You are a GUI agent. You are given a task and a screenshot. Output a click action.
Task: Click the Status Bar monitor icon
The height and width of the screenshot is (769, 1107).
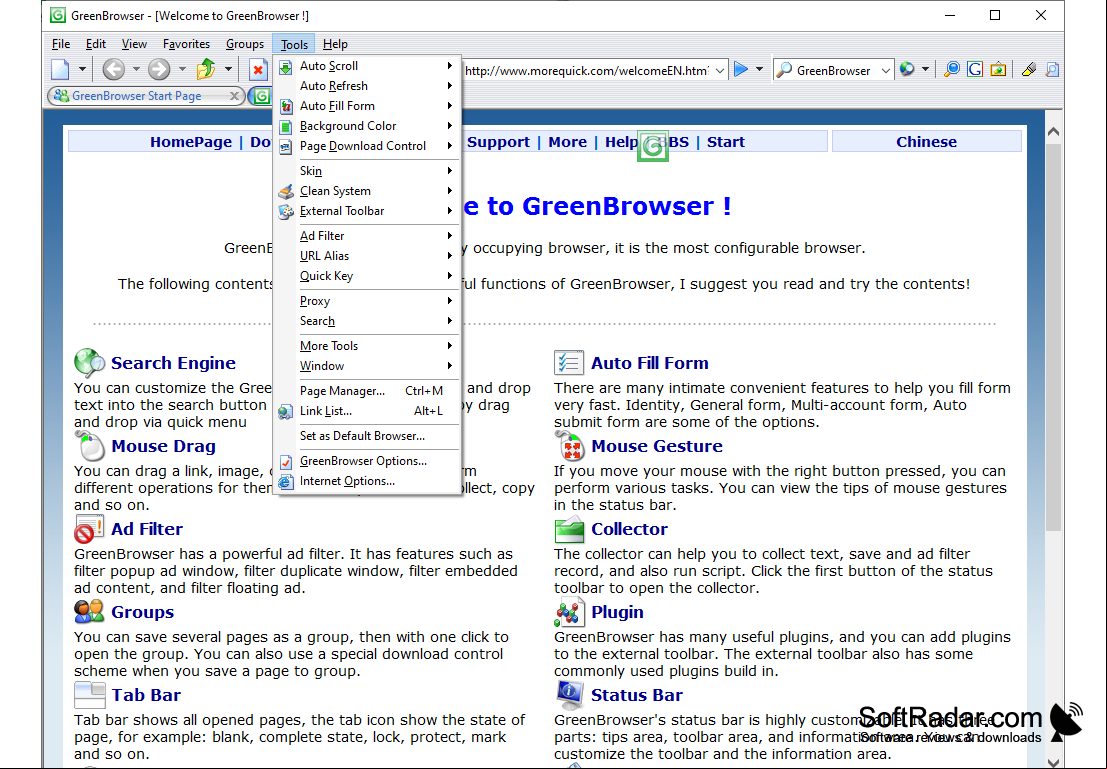click(x=570, y=694)
